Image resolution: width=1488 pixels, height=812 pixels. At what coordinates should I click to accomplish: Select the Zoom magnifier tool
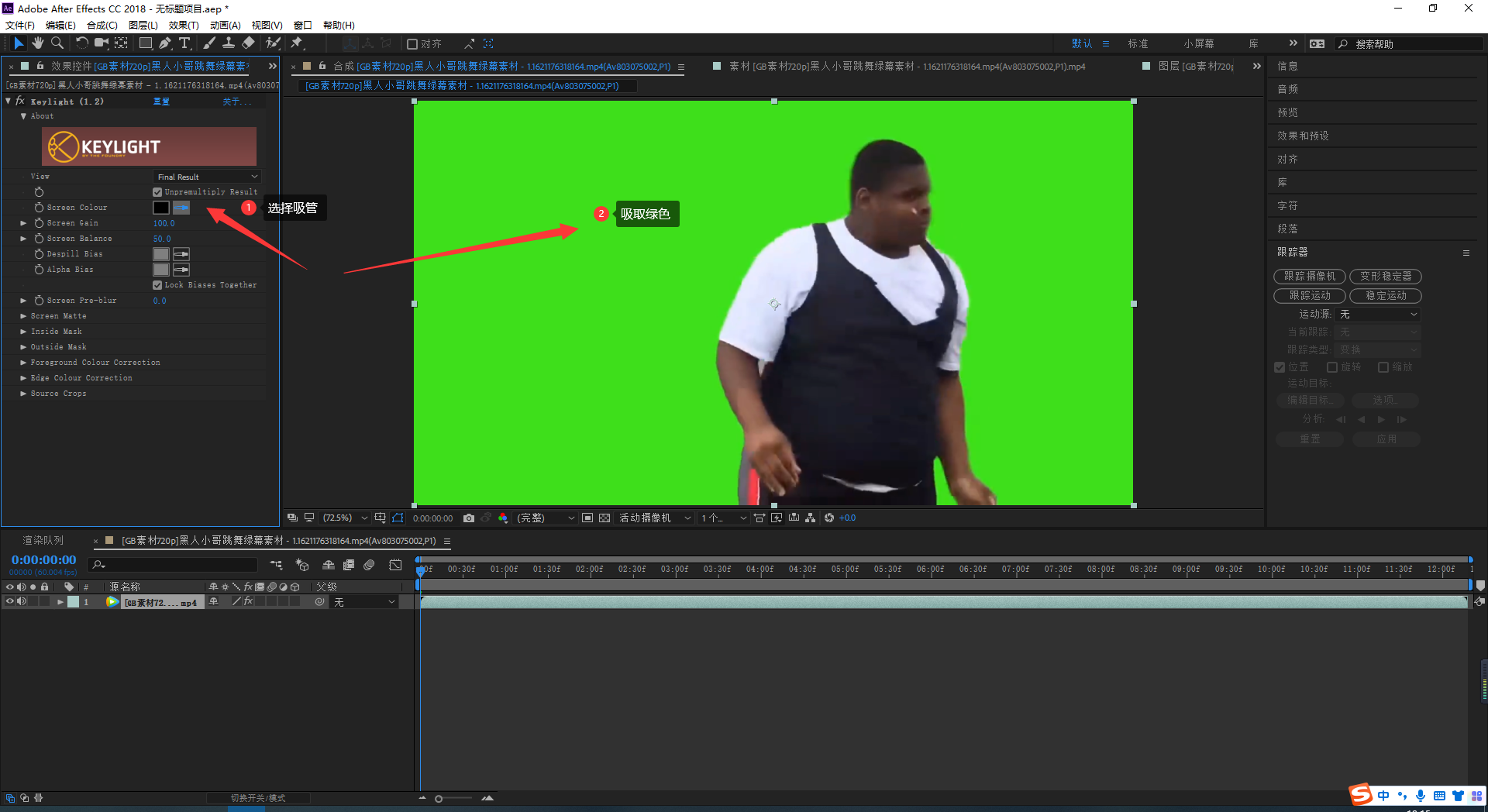57,43
